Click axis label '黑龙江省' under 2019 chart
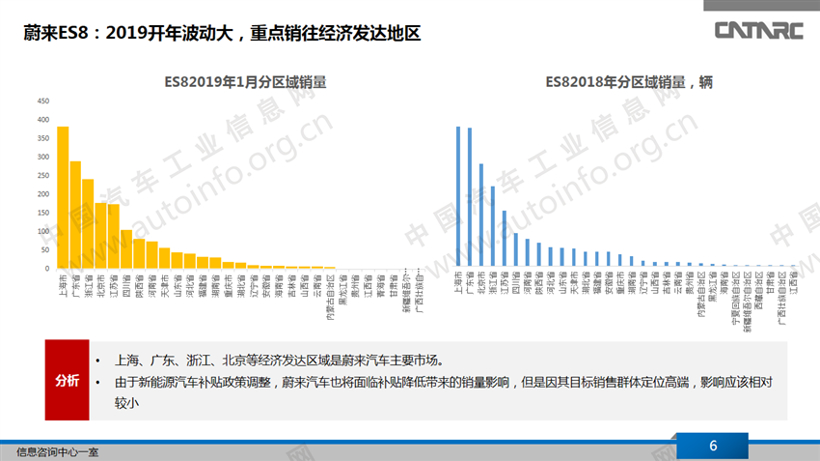The height and width of the screenshot is (461, 820). tap(344, 289)
